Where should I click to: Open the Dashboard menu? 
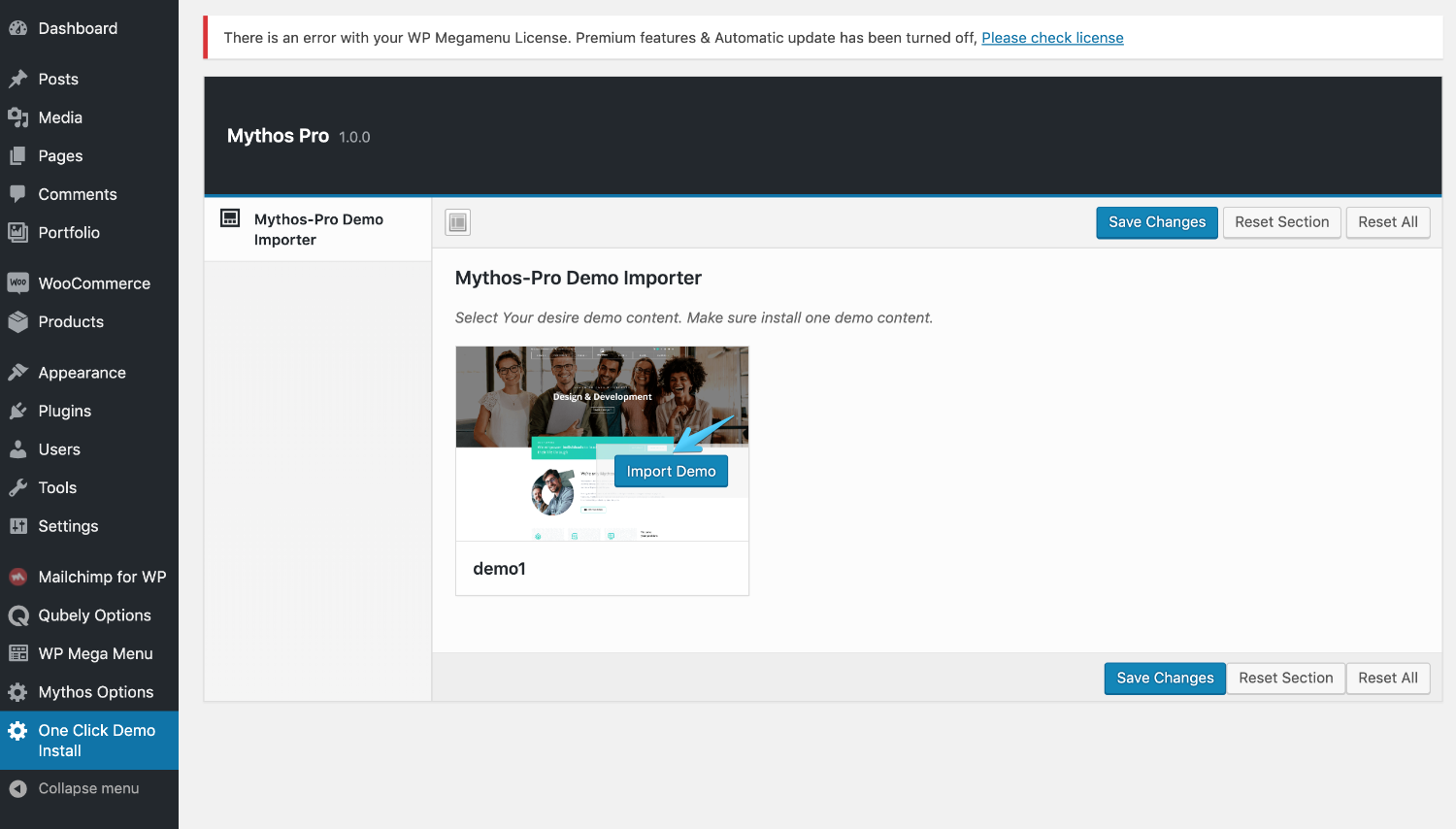[89, 28]
